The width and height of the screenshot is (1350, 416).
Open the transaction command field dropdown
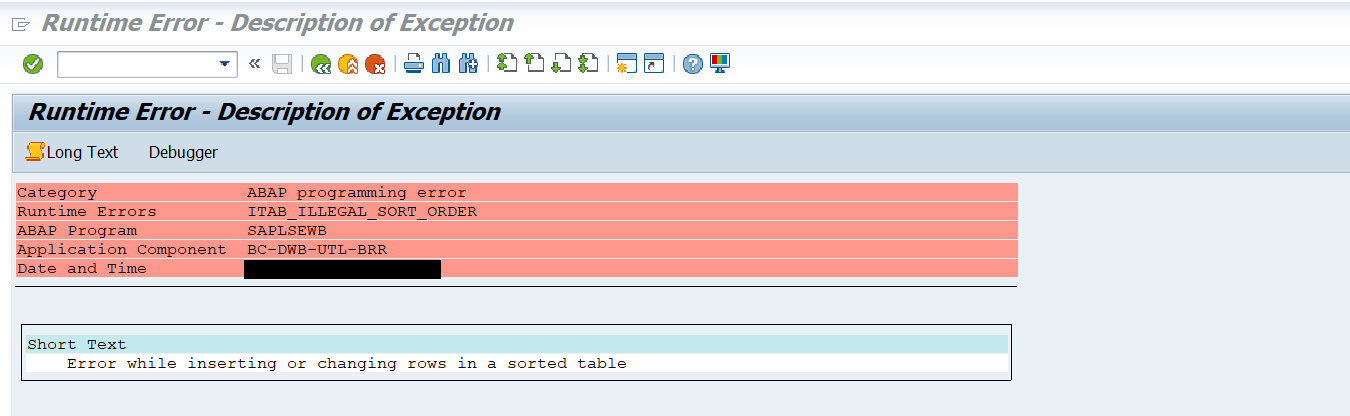pos(225,64)
